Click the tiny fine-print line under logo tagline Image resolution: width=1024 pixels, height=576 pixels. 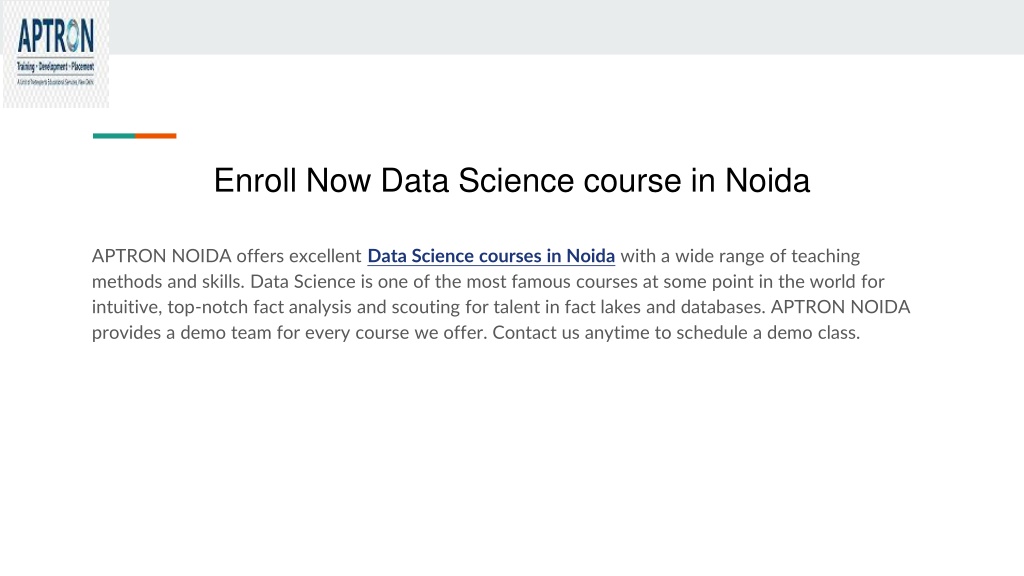(56, 82)
